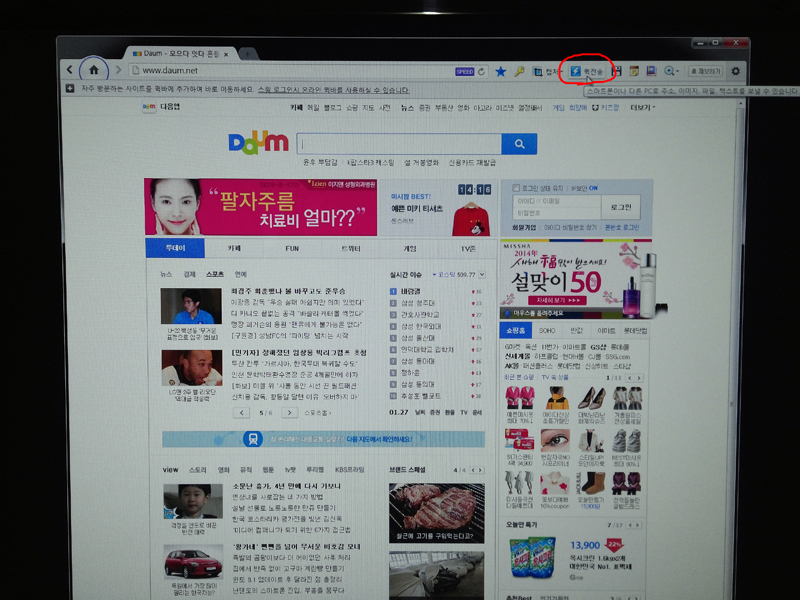
Task: Click the 폰번호 로그인 link
Action: (x=622, y=227)
